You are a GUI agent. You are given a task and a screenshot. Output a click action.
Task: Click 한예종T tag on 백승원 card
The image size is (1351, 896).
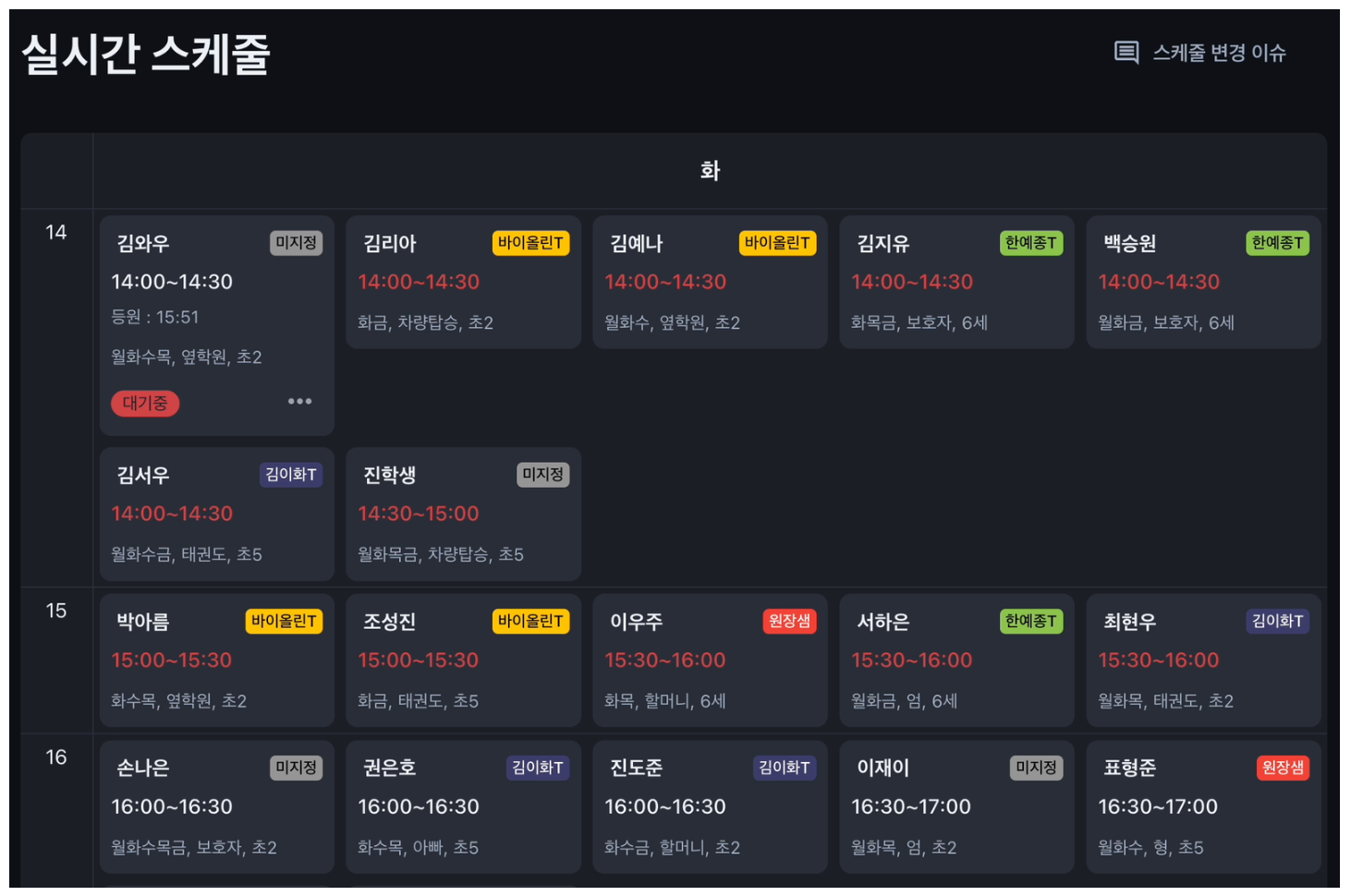tap(1278, 243)
